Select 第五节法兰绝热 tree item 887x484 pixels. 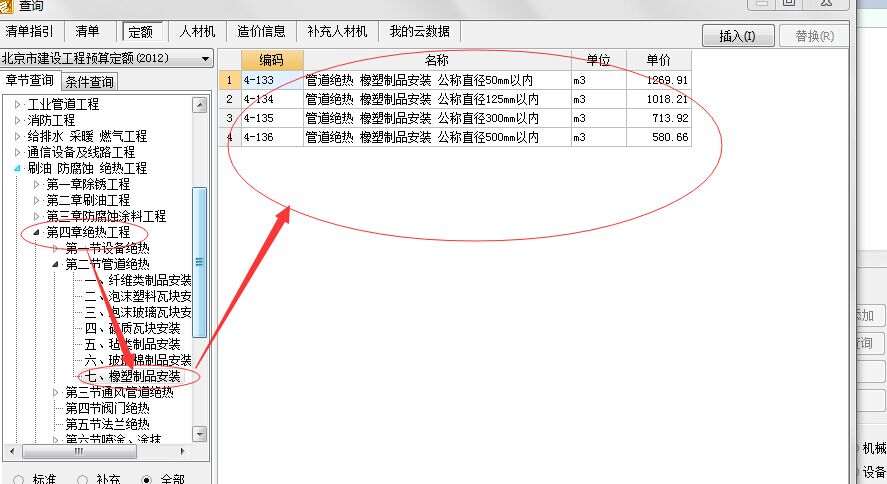tap(107, 424)
